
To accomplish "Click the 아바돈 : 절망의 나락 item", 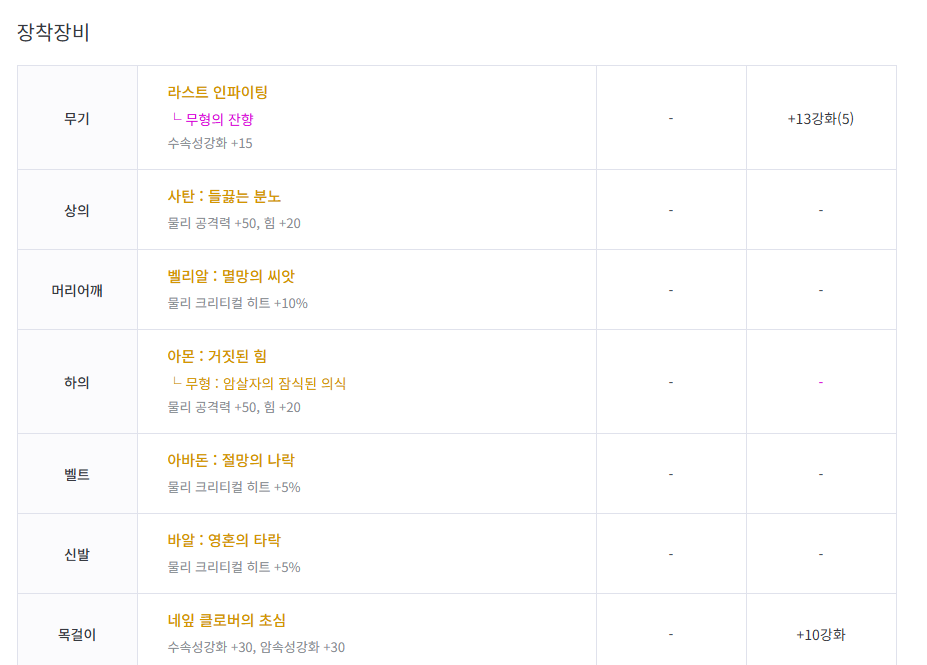I will pyautogui.click(x=231, y=460).
